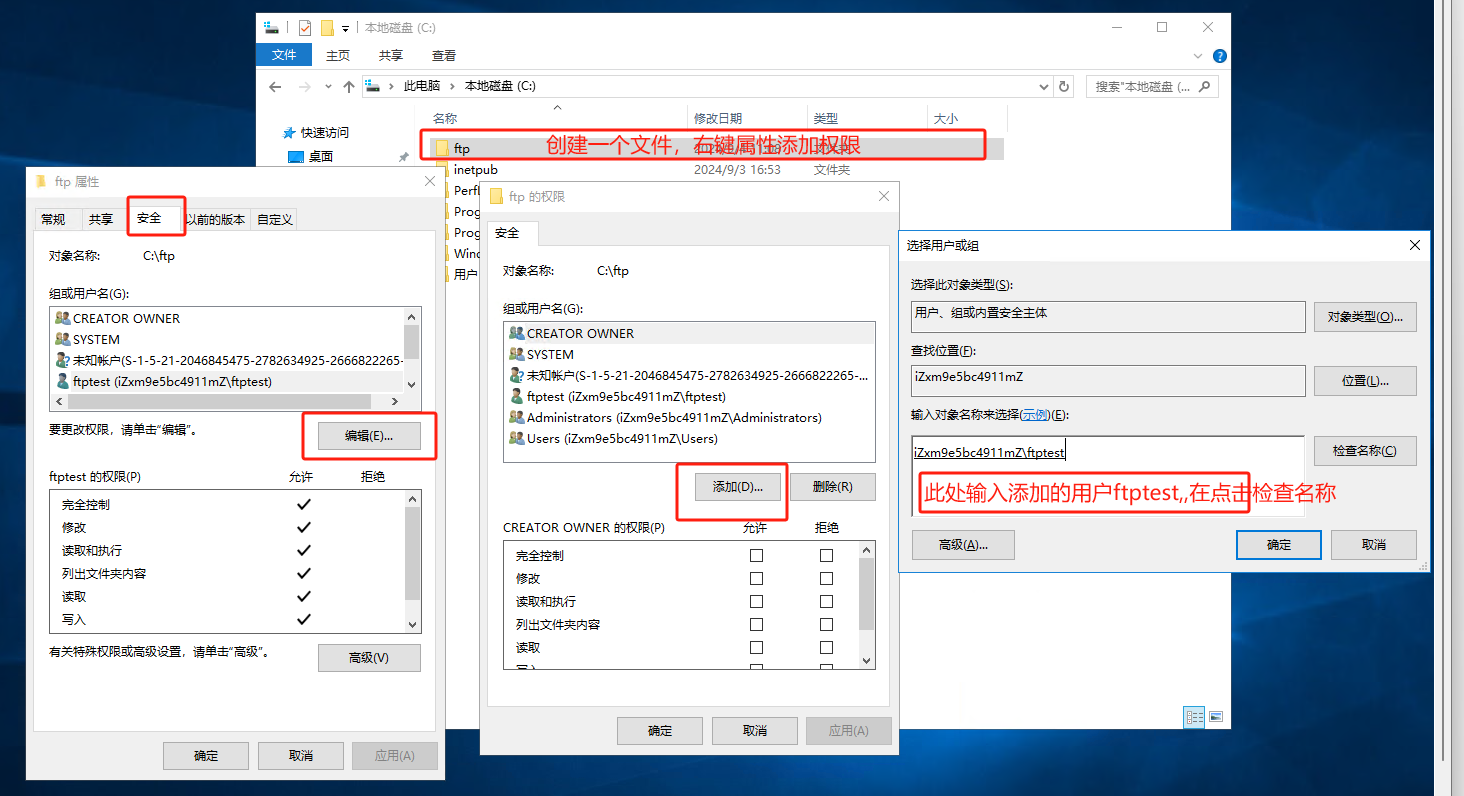1464x796 pixels.
Task: Click the search magnifier icon in Explorer
Action: click(x=1204, y=86)
